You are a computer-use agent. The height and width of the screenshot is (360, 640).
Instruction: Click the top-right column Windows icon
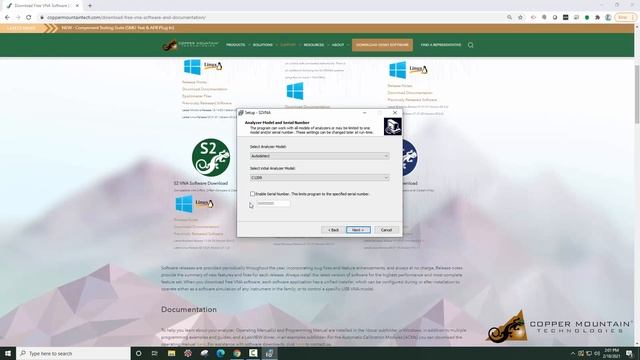click(398, 70)
